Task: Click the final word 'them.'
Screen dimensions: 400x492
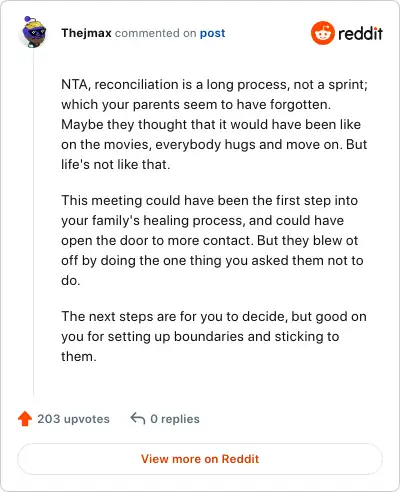Action: click(x=79, y=356)
